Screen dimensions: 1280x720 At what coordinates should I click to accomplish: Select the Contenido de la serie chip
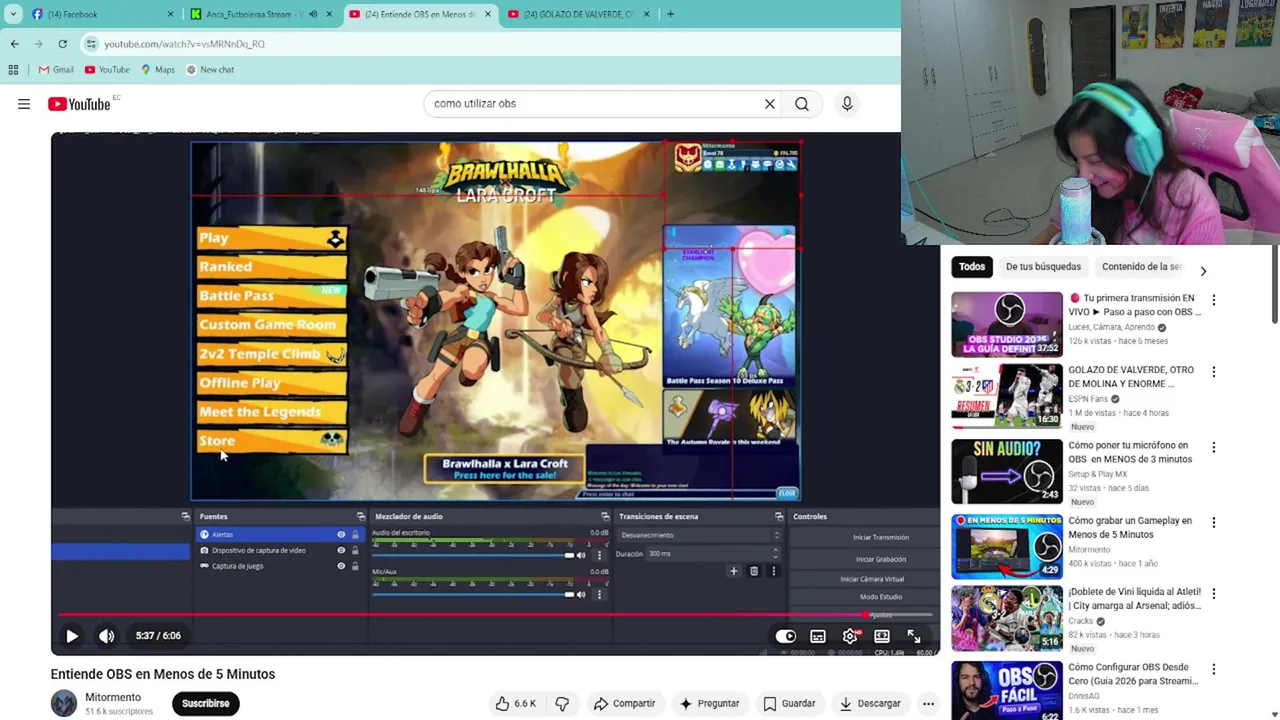[x=1142, y=267]
